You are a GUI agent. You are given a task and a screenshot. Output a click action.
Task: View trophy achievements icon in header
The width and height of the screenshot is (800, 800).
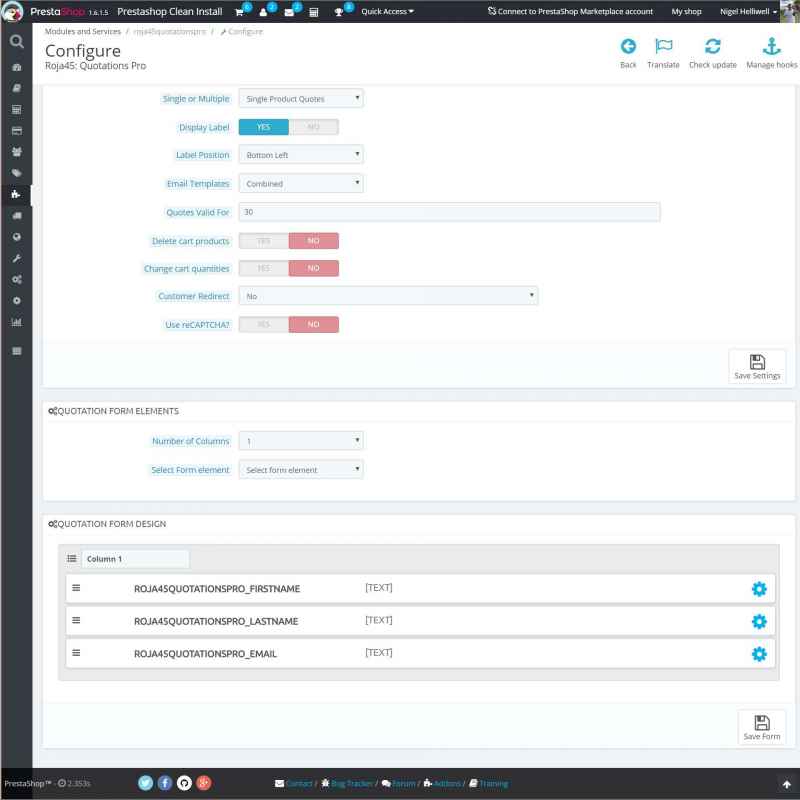tap(338, 12)
